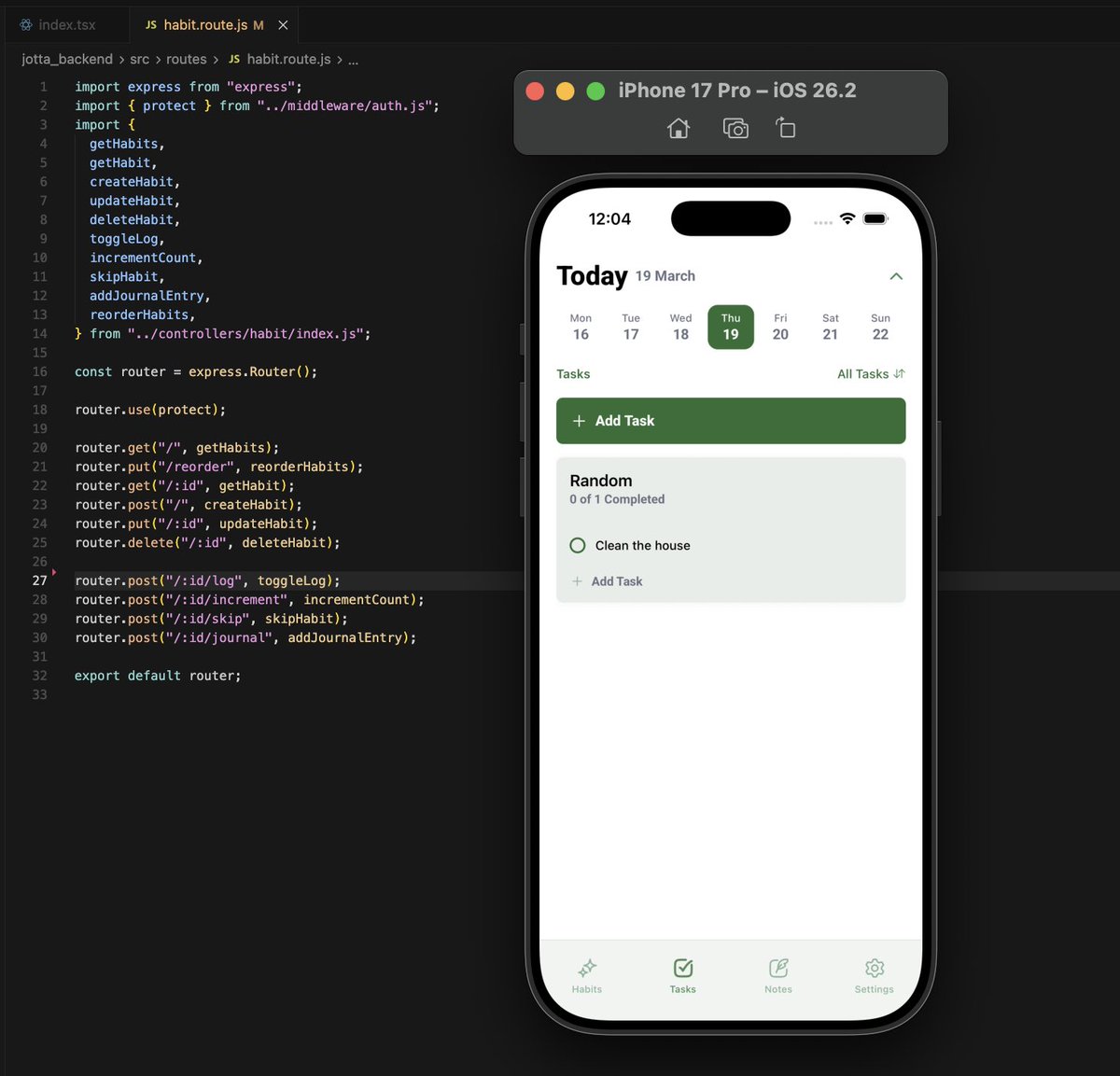
Task: Click the Tasks section label above the list
Action: tap(573, 374)
